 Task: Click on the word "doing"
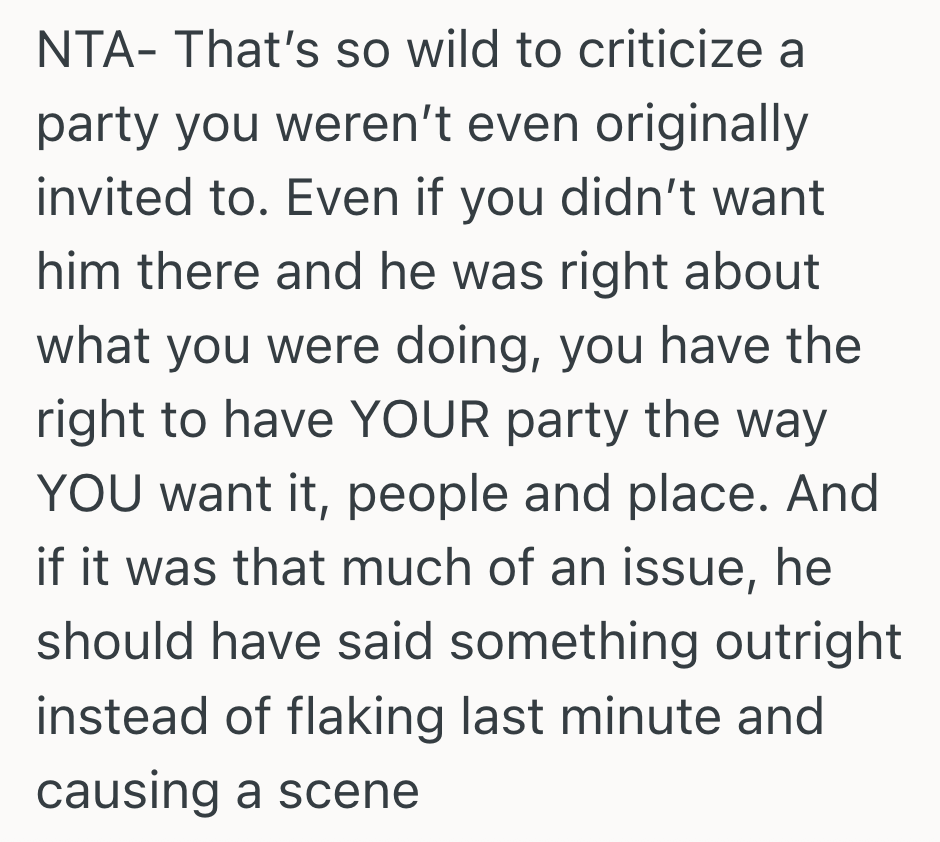(460, 348)
